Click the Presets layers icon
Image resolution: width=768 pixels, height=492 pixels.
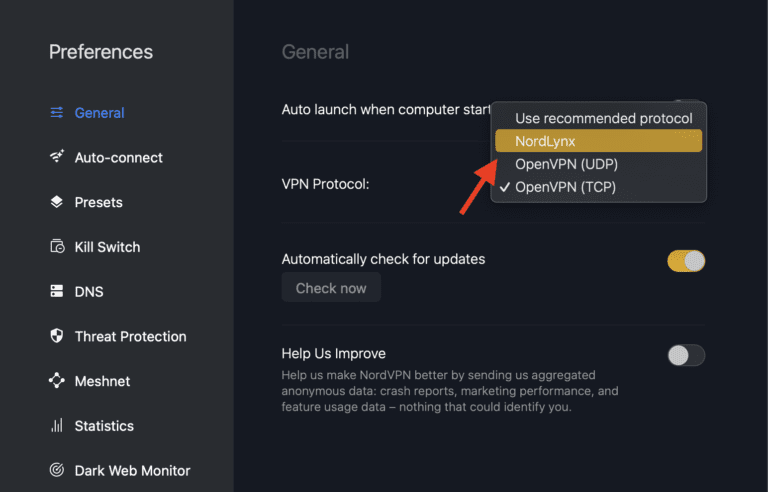(57, 202)
